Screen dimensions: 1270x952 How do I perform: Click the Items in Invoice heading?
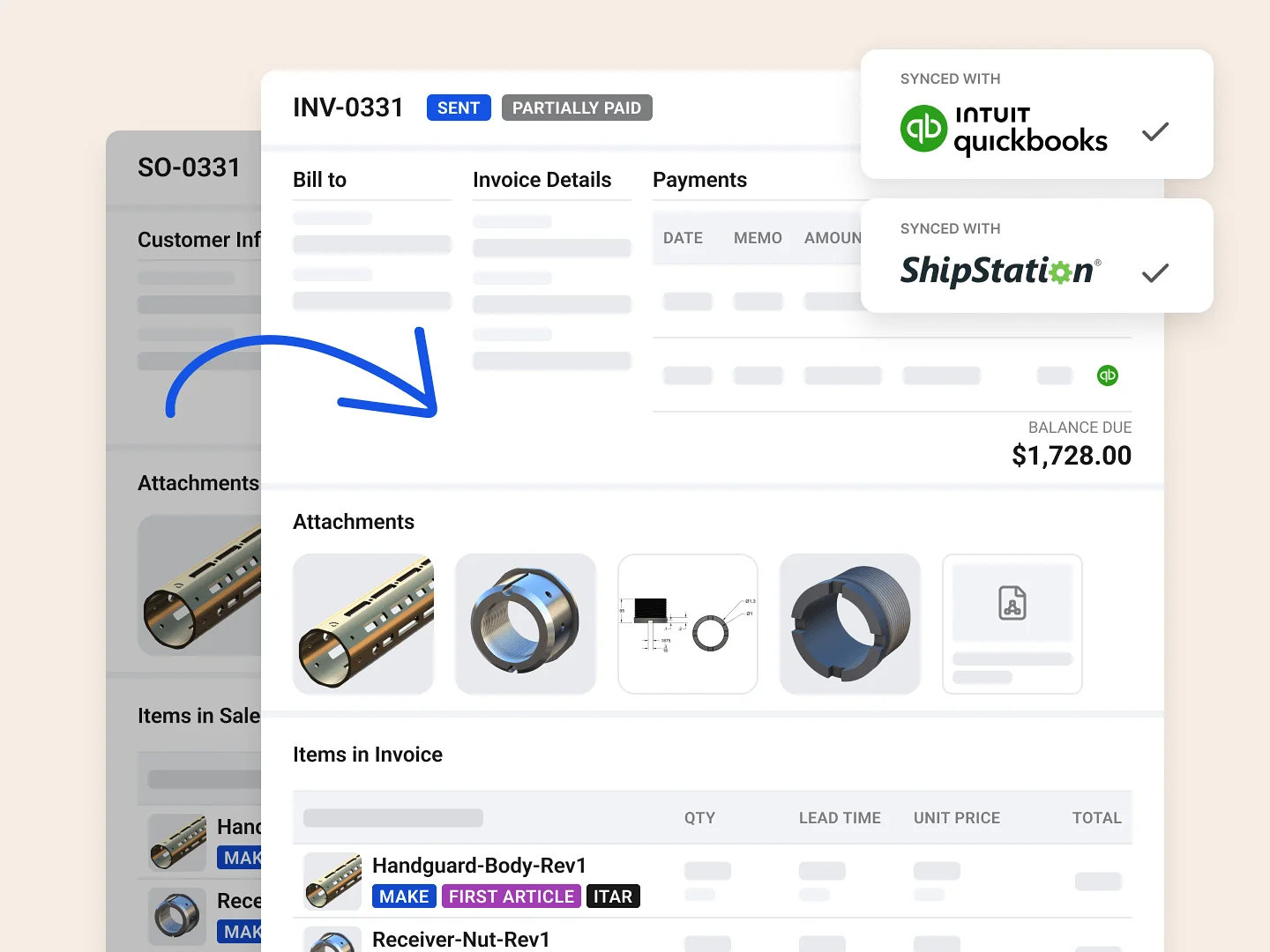point(368,755)
